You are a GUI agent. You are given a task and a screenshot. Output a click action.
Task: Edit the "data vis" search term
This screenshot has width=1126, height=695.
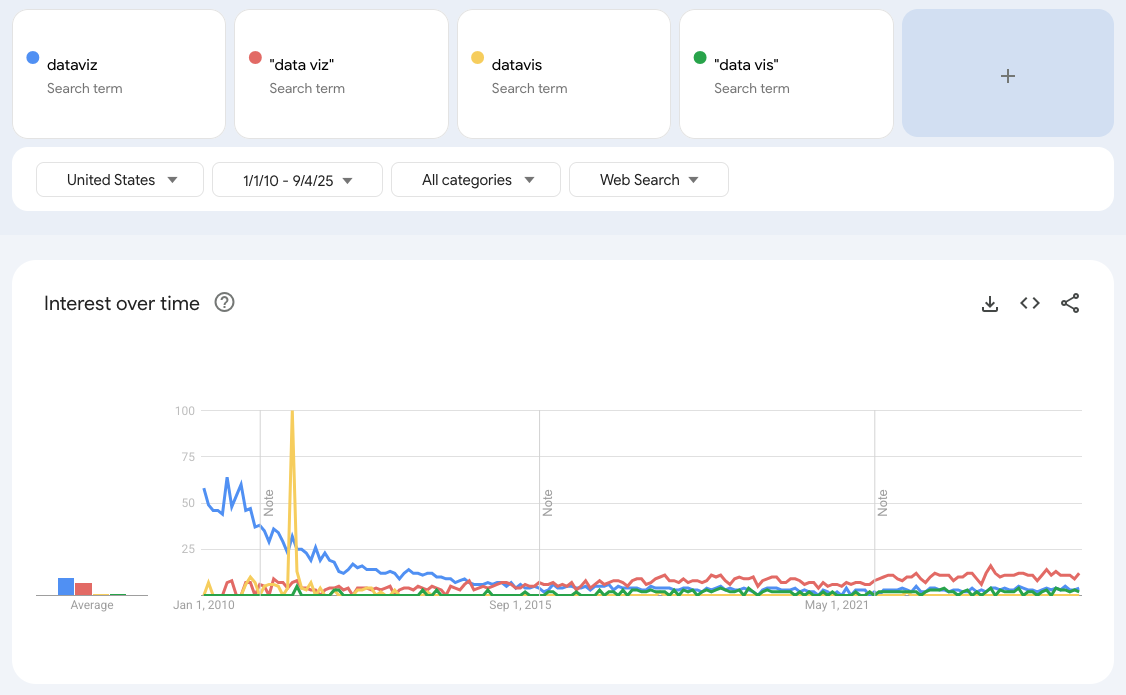tap(746, 65)
